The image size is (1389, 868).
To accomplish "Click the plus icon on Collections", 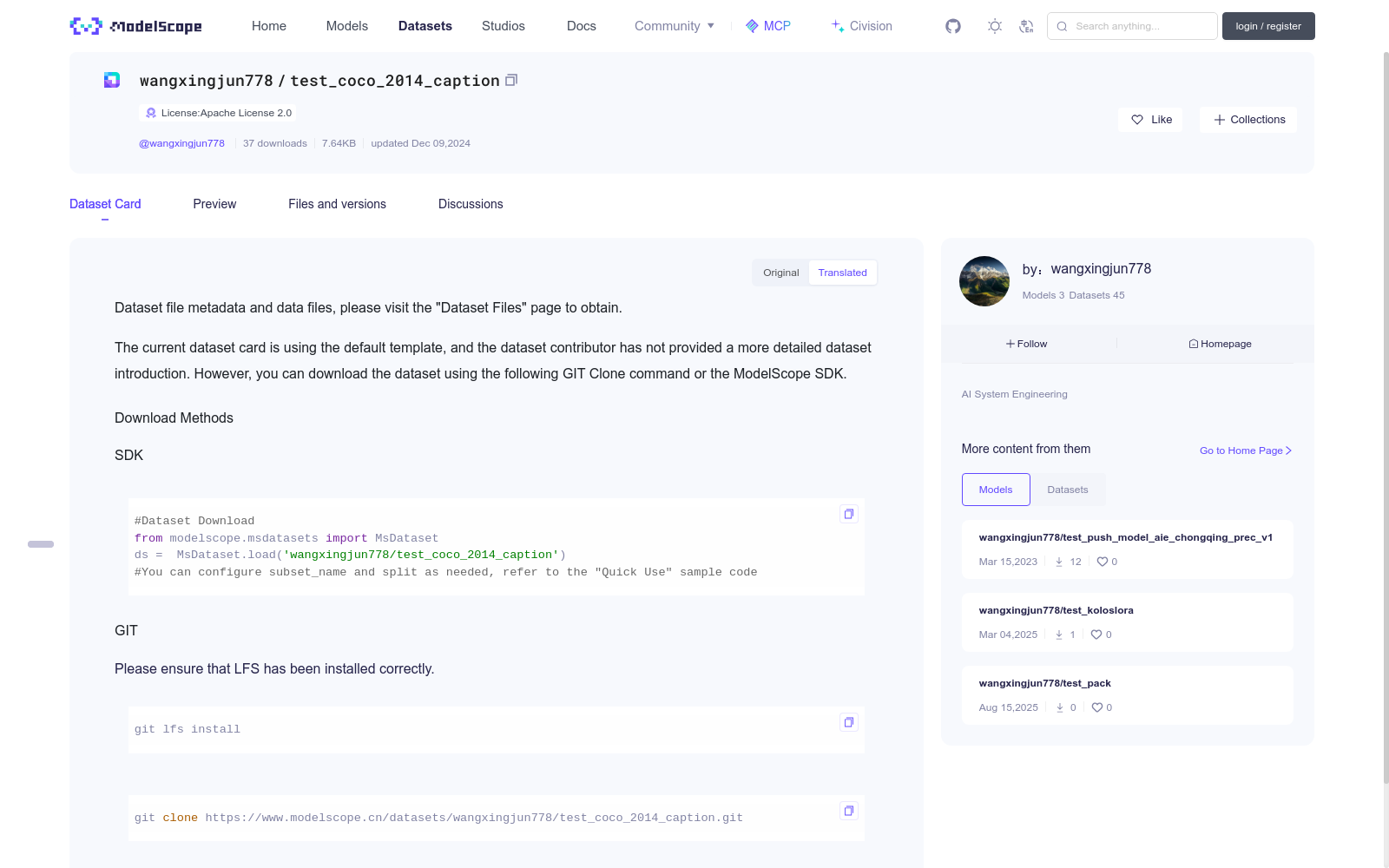I will [x=1220, y=120].
